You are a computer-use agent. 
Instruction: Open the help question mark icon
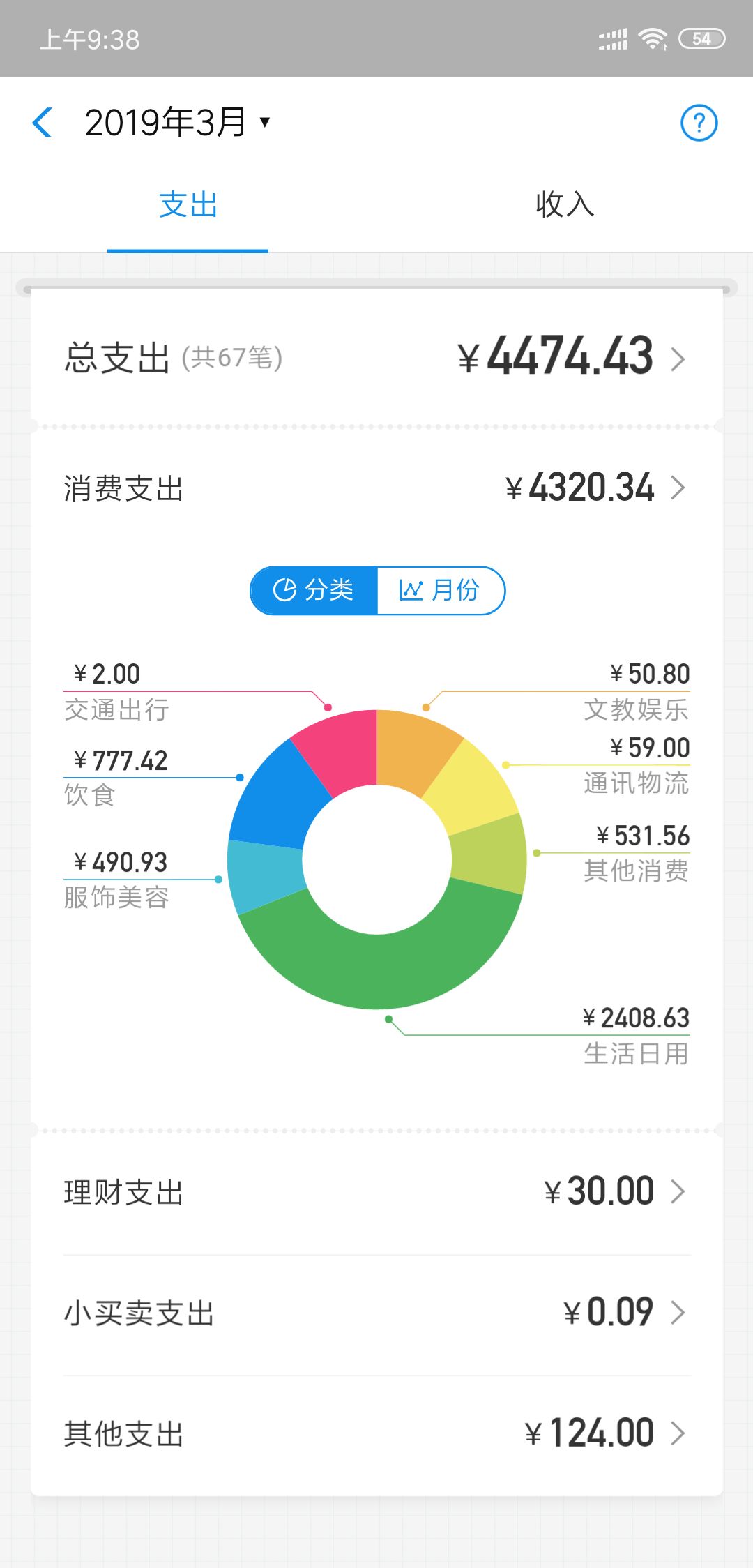click(x=699, y=123)
